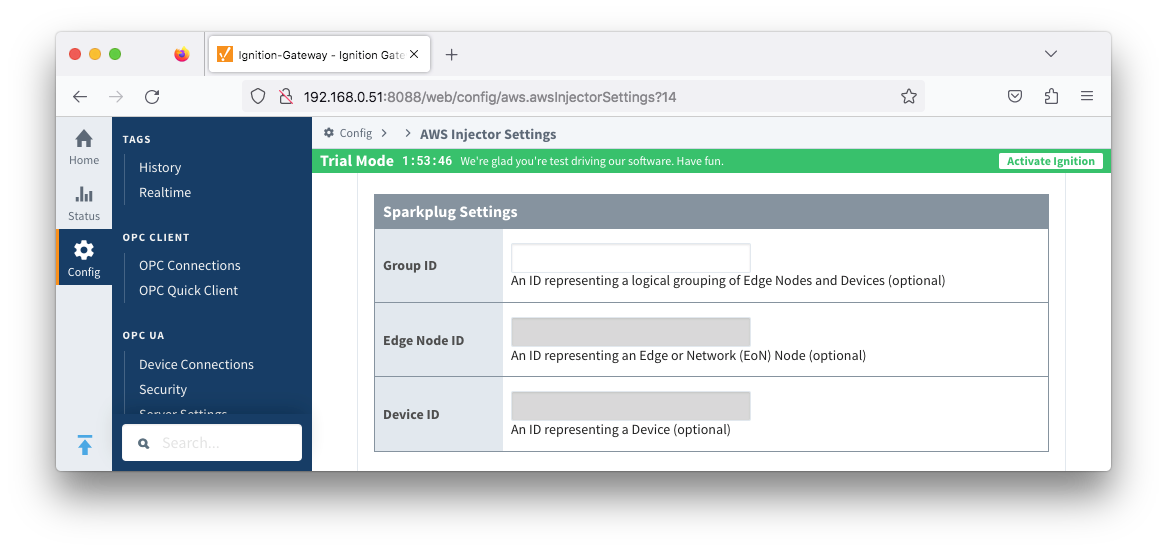Open Firefox extensions puzzle icon

(x=1051, y=97)
